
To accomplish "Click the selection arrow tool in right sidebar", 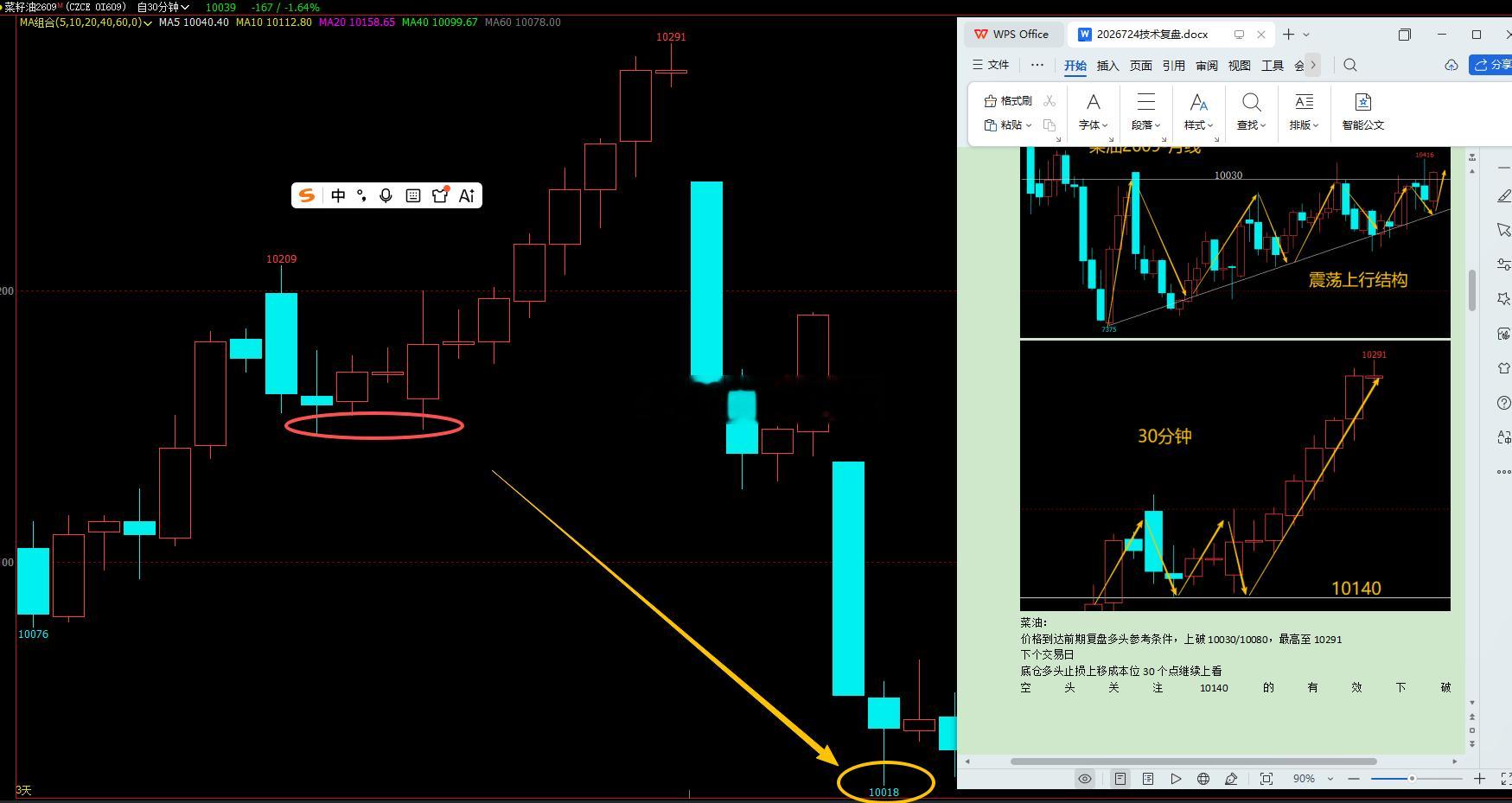I will 1504,230.
